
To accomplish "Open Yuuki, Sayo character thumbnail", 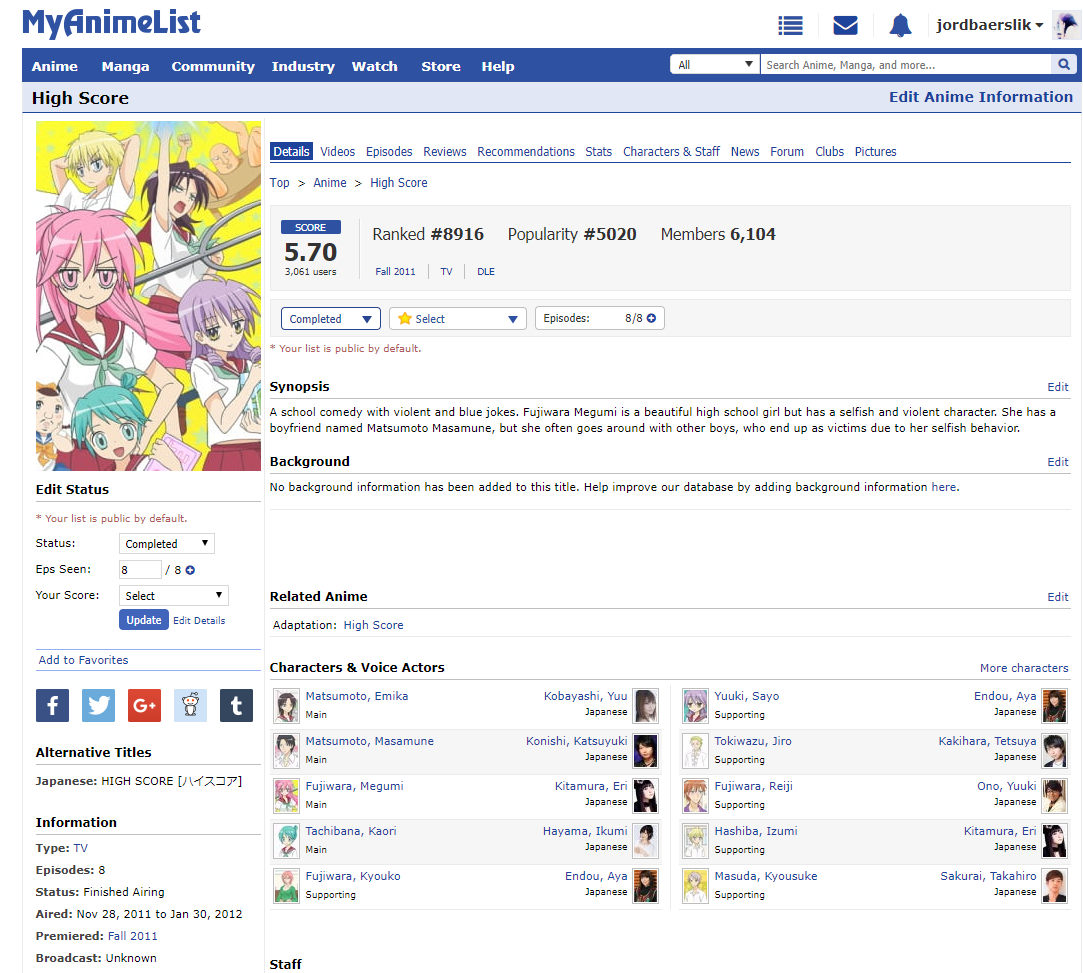I will pos(695,706).
